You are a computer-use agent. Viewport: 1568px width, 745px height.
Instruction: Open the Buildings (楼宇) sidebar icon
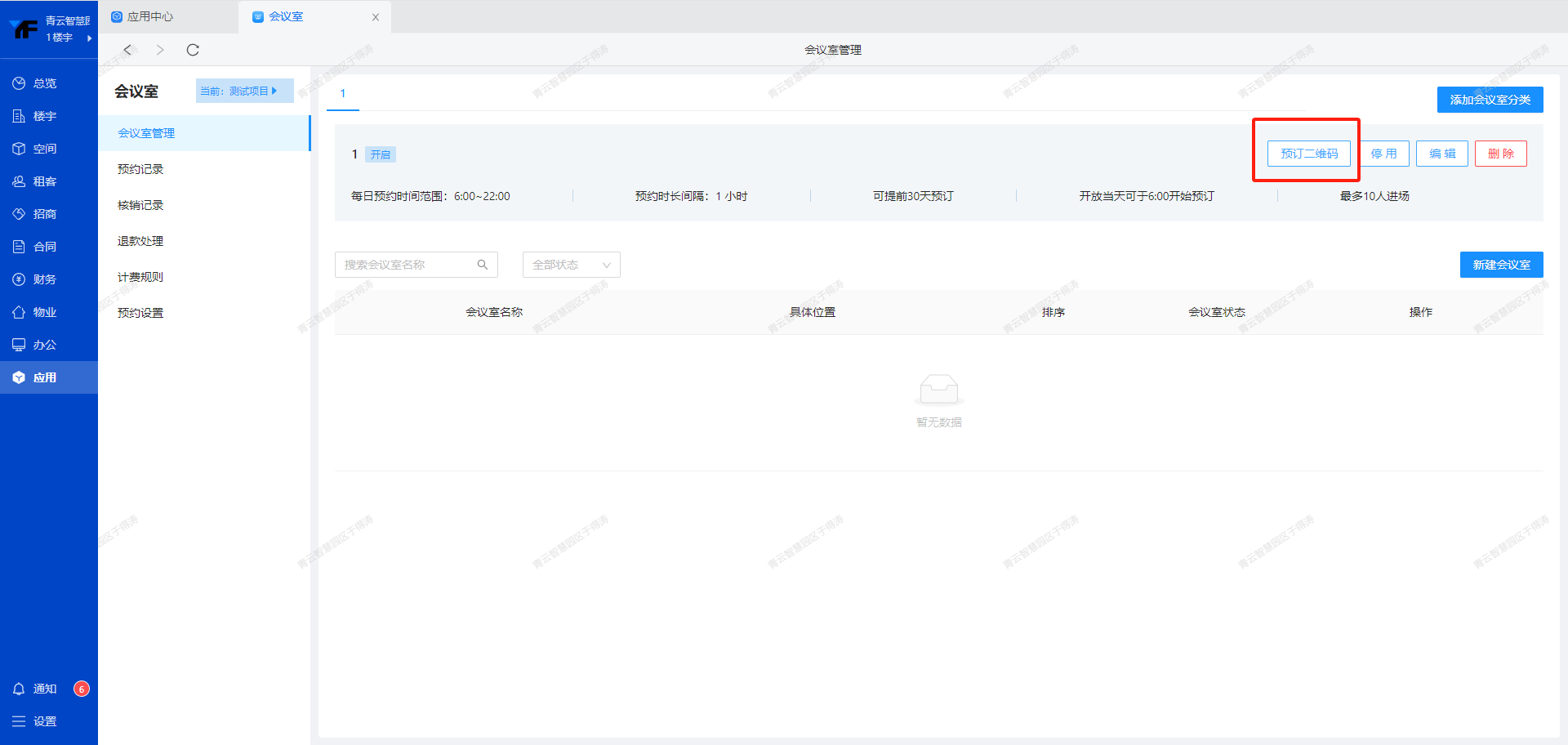point(19,116)
